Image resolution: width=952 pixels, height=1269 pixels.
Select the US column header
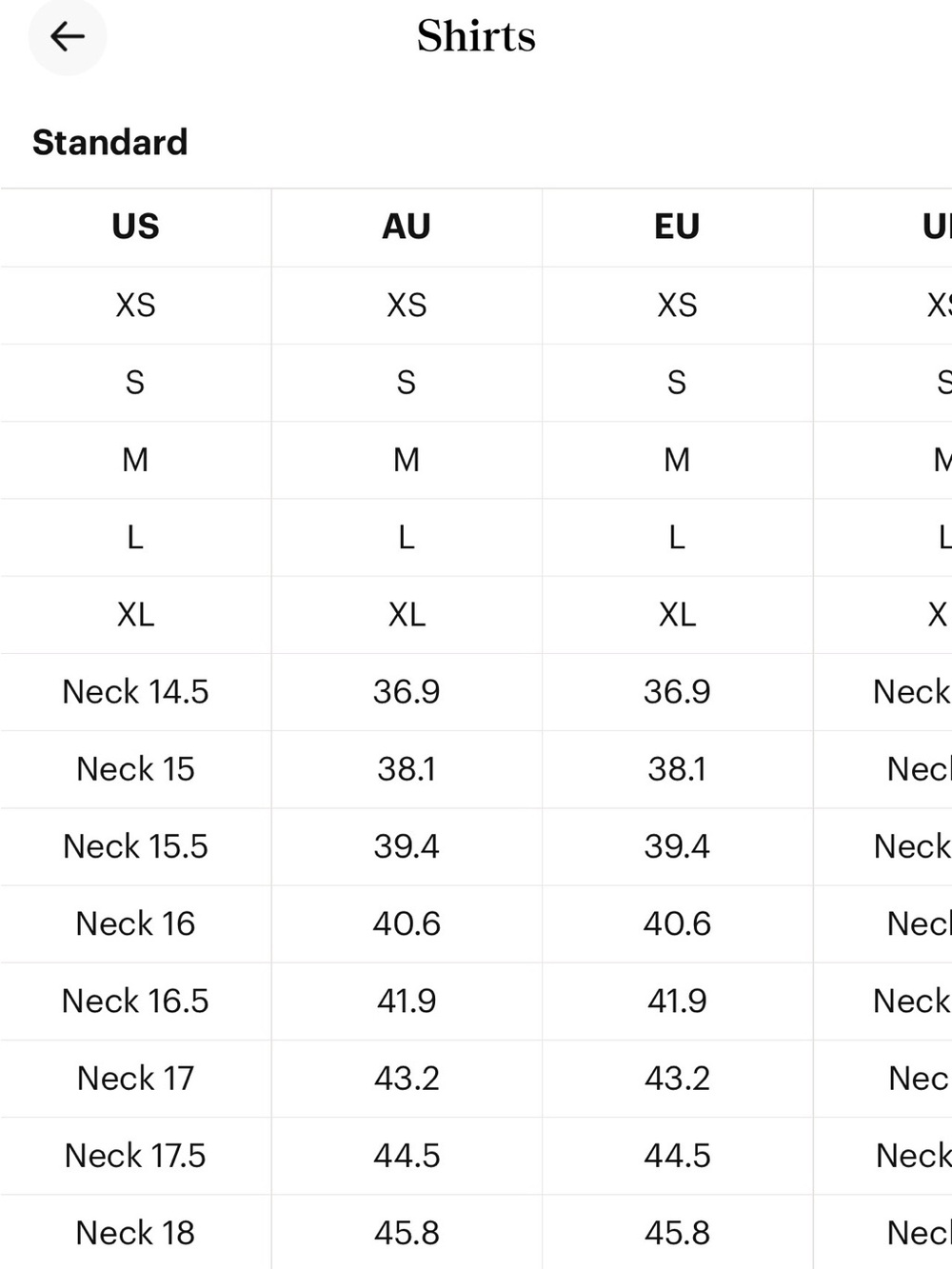click(135, 227)
